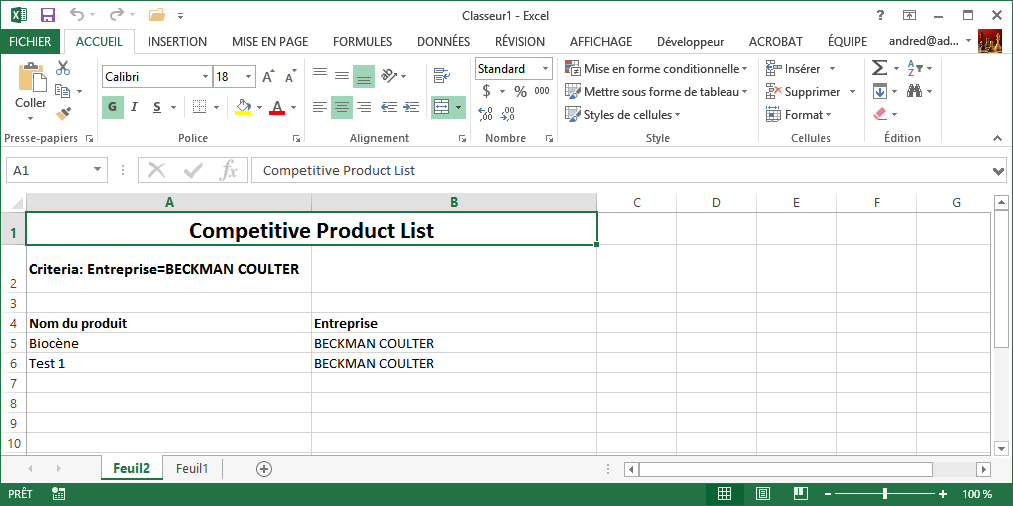Add a new sheet with plus button
The image size is (1013, 506).
264,469
